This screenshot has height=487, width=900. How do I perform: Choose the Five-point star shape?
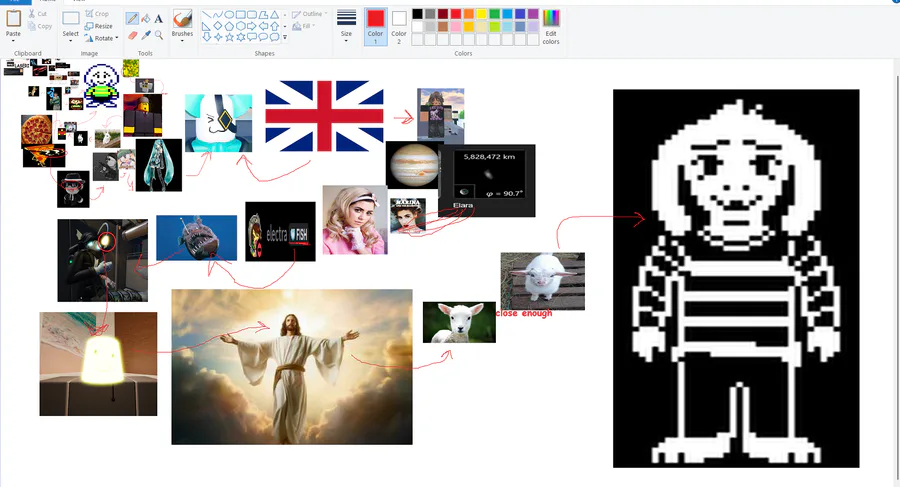pyautogui.click(x=229, y=37)
